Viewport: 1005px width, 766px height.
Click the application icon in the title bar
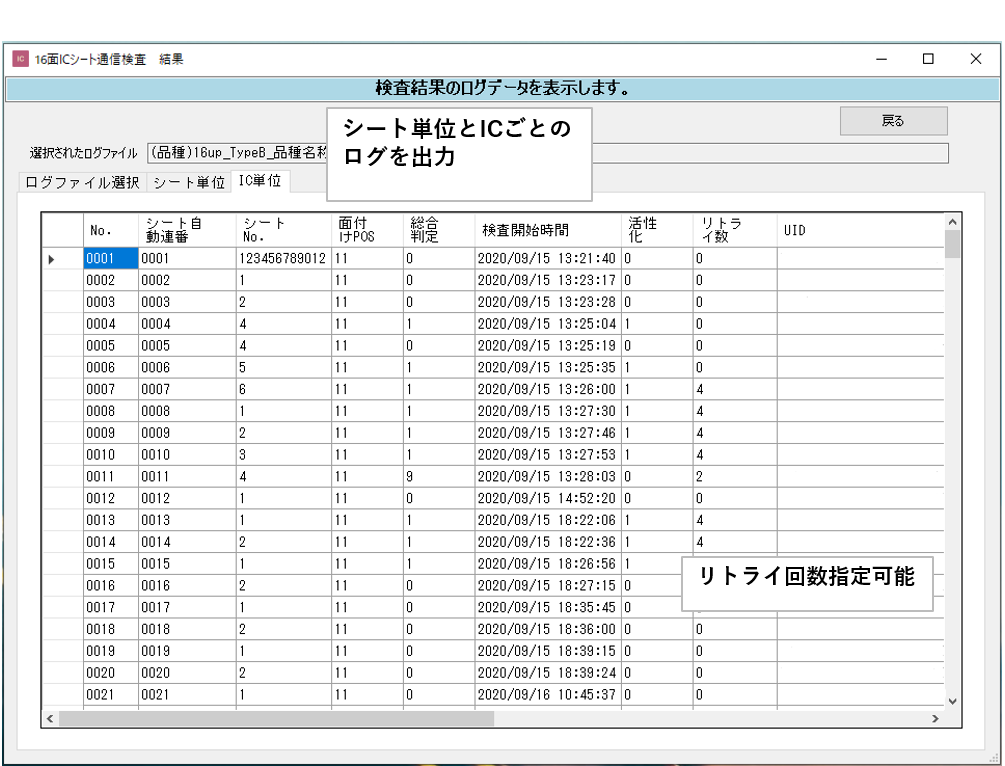[21, 59]
